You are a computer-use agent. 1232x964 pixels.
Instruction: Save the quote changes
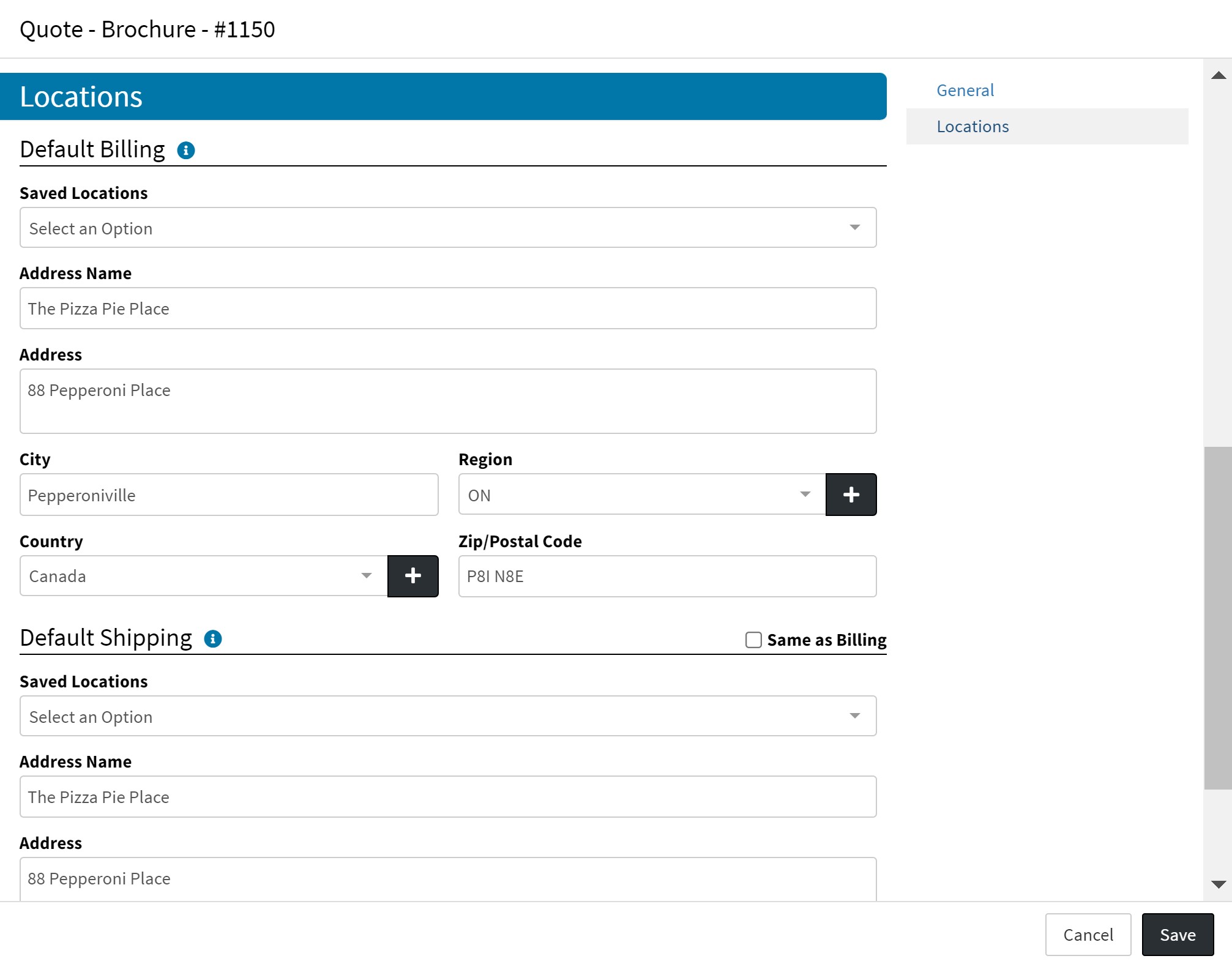click(1177, 935)
